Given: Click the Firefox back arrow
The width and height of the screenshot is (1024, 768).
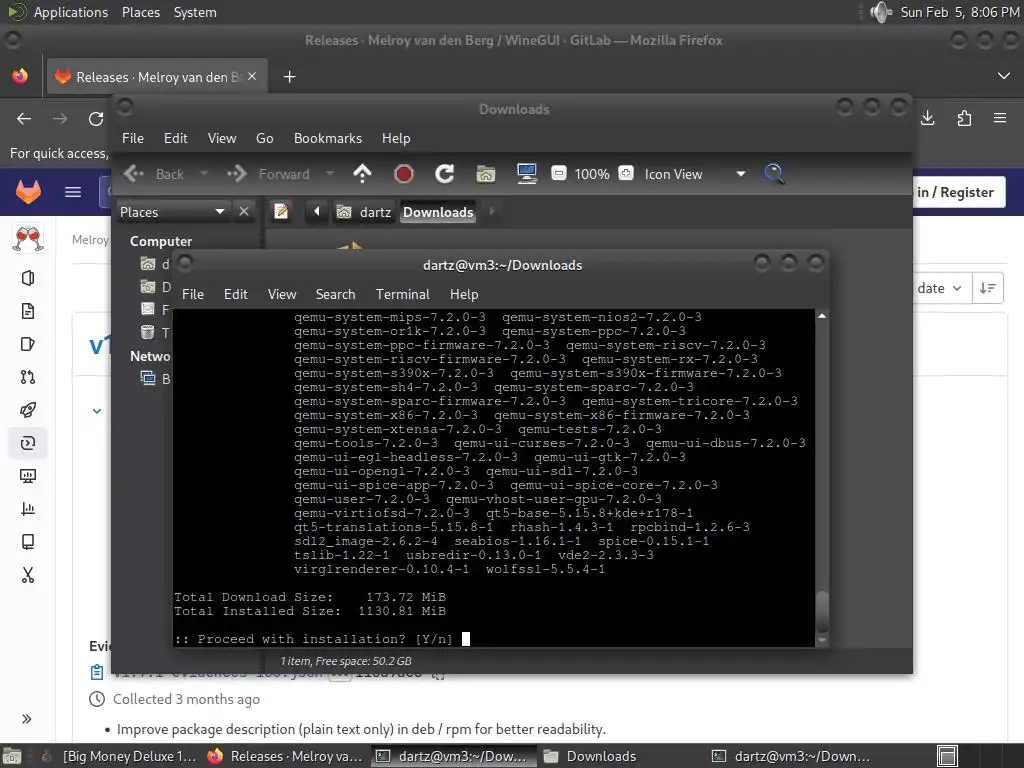Looking at the screenshot, I should (x=24, y=119).
